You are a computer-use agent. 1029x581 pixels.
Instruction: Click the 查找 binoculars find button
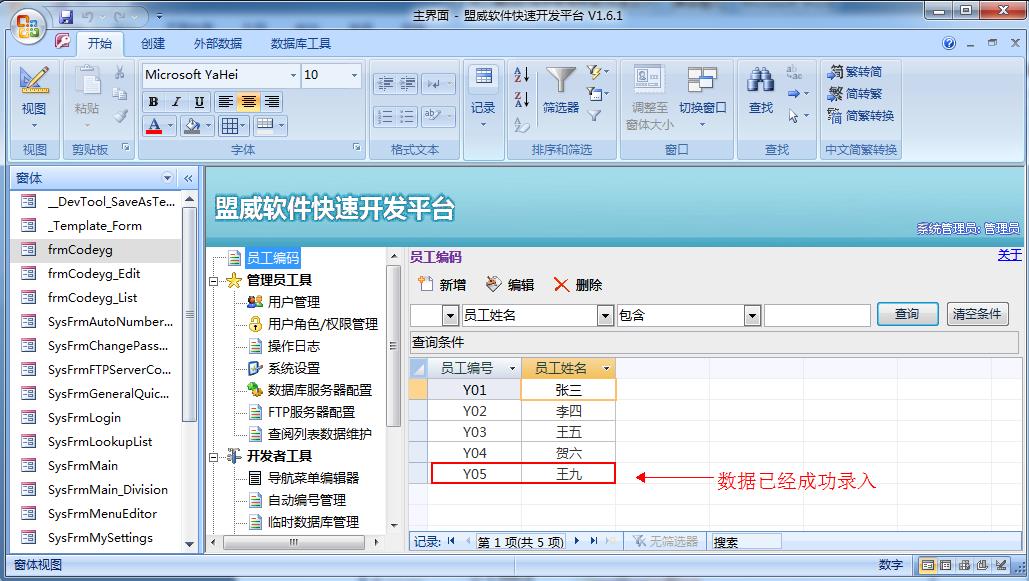[761, 90]
